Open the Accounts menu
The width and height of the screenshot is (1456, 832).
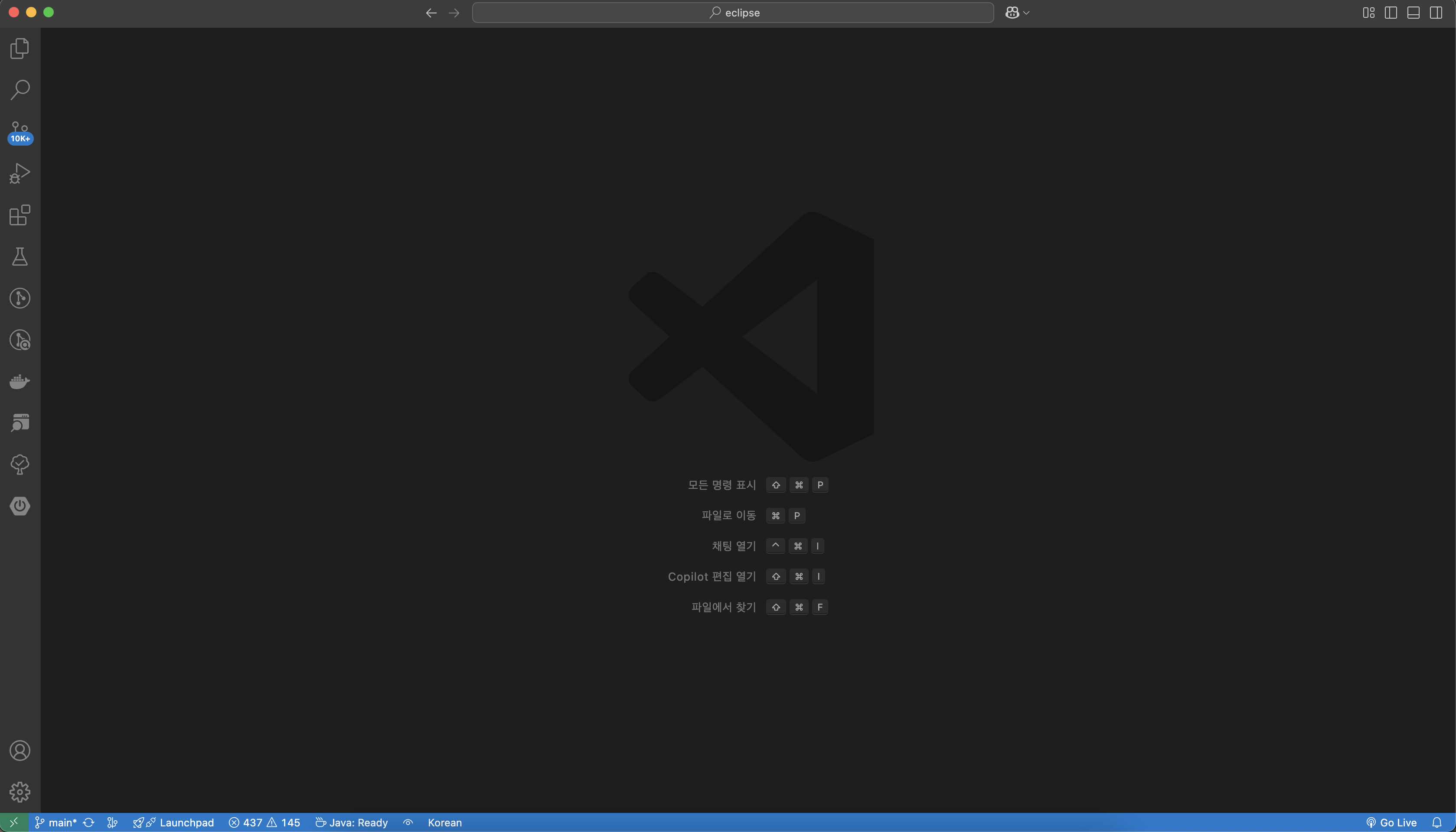click(20, 751)
